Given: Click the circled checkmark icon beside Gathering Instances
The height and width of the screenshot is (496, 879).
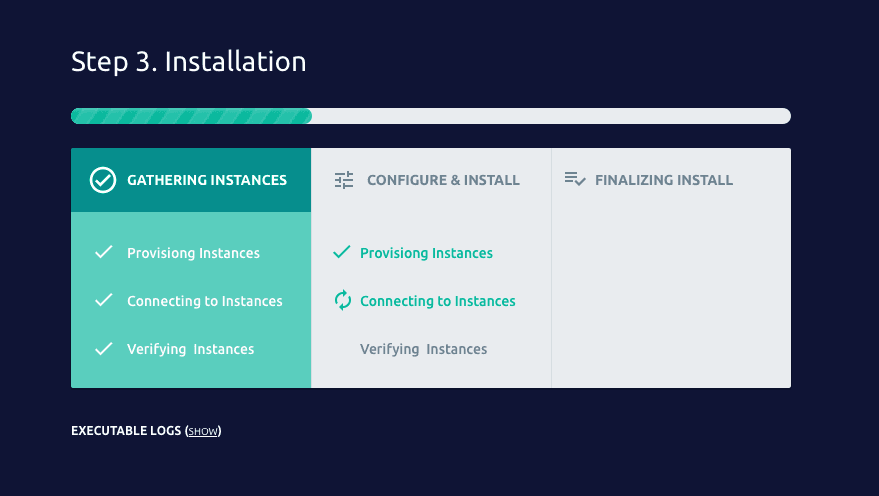Looking at the screenshot, I should click(103, 180).
